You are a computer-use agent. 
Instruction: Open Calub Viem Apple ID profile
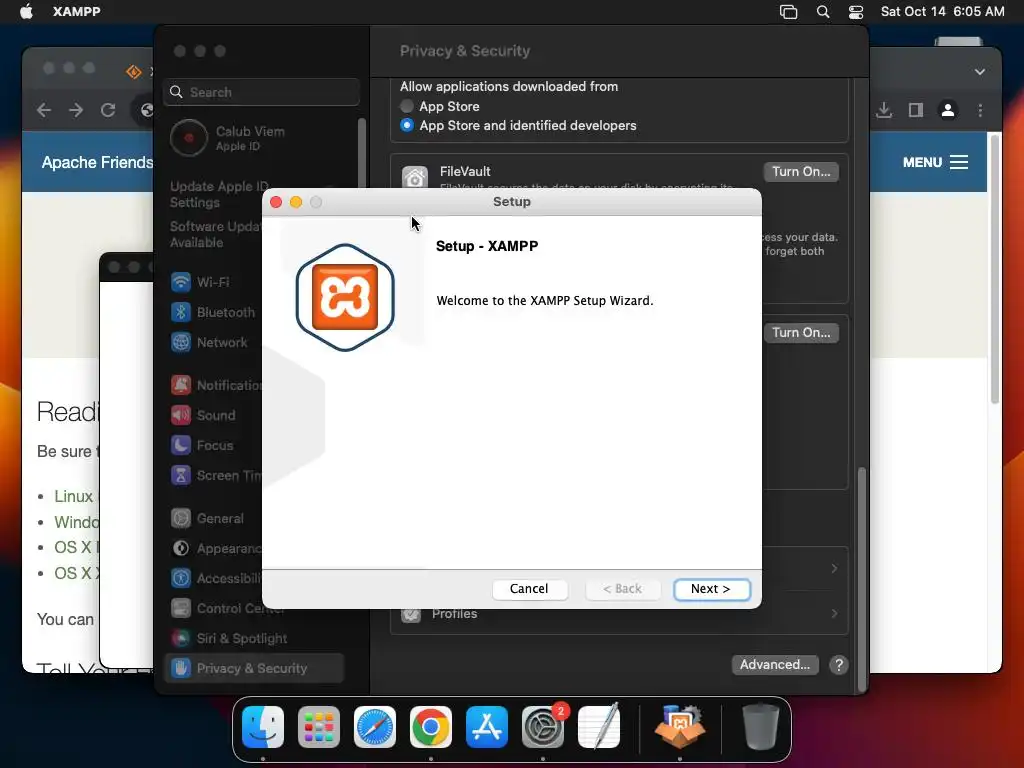click(x=227, y=138)
